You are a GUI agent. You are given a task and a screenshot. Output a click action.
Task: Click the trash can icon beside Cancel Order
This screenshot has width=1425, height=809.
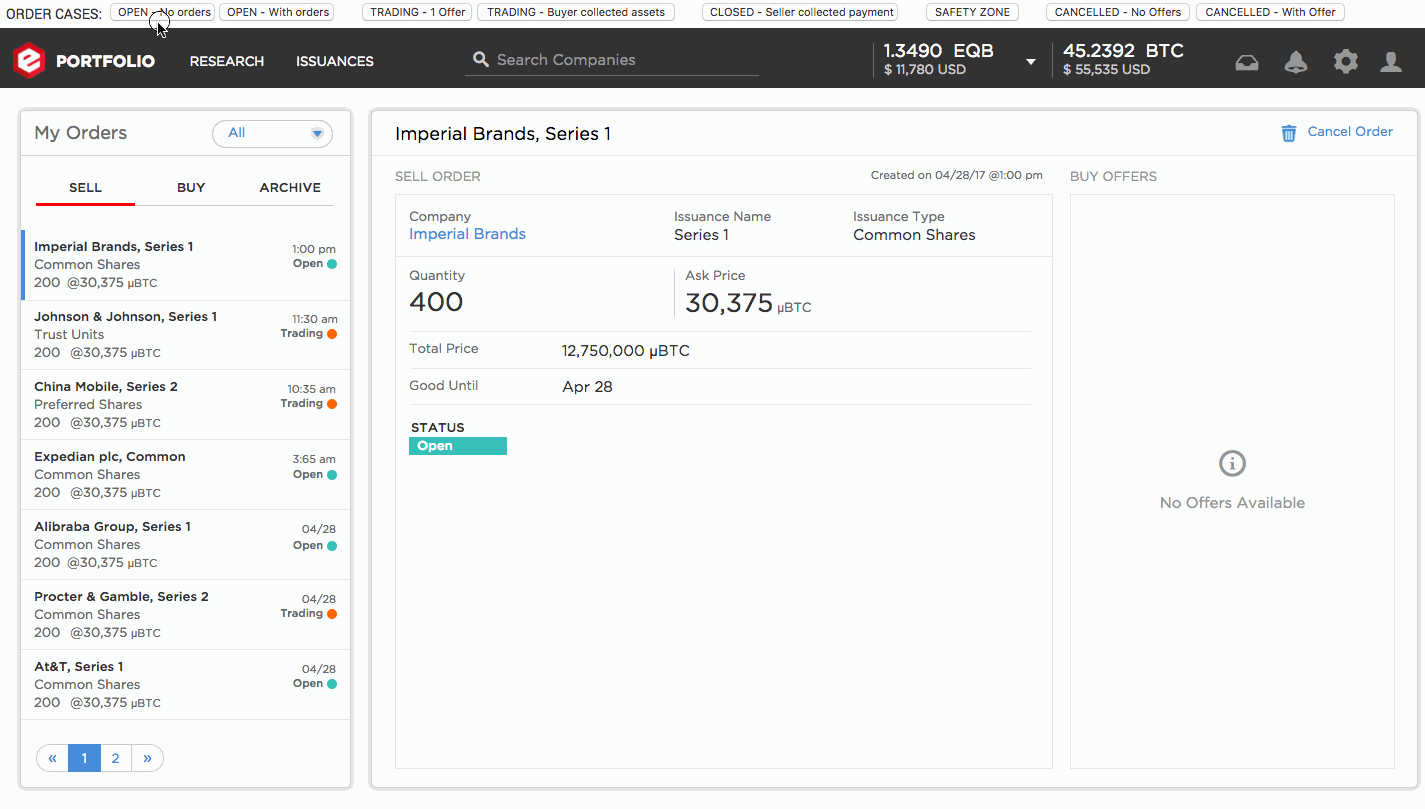point(1289,133)
